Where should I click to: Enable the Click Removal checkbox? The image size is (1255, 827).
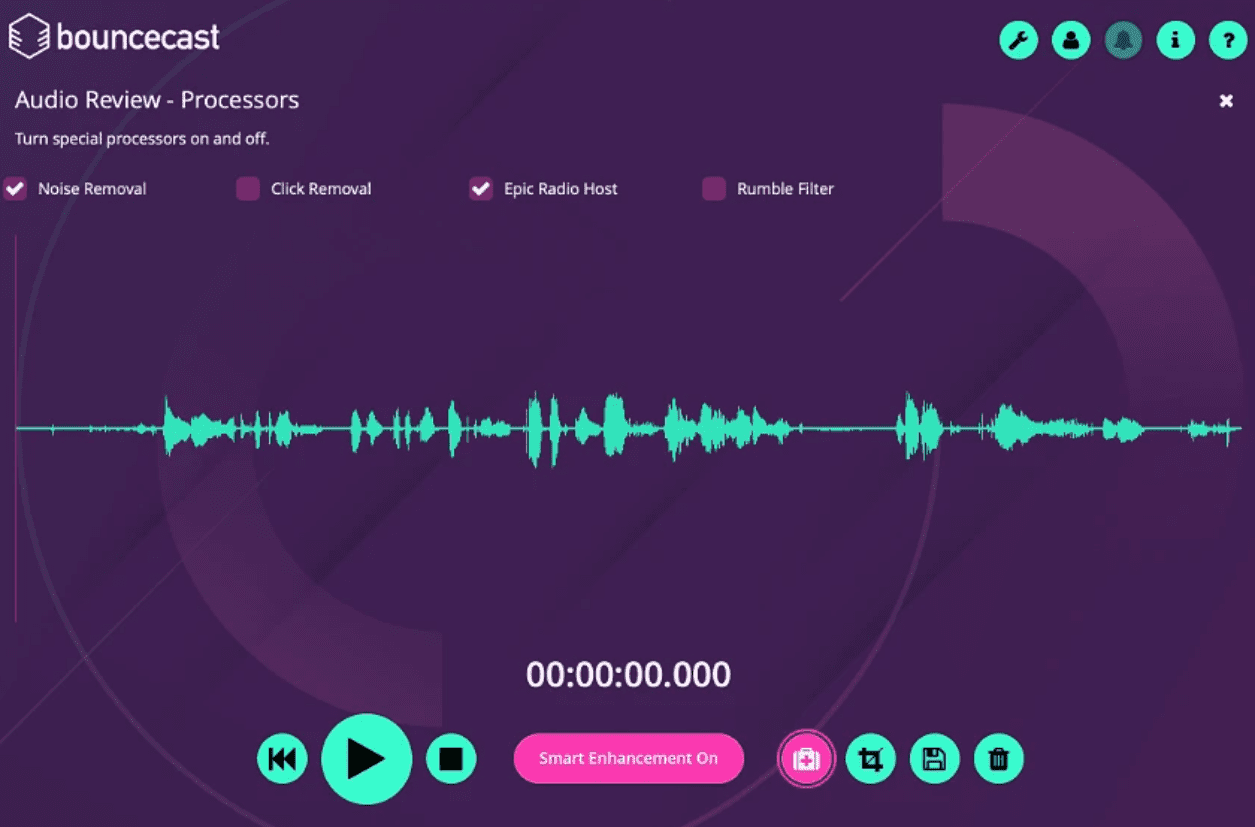(248, 188)
